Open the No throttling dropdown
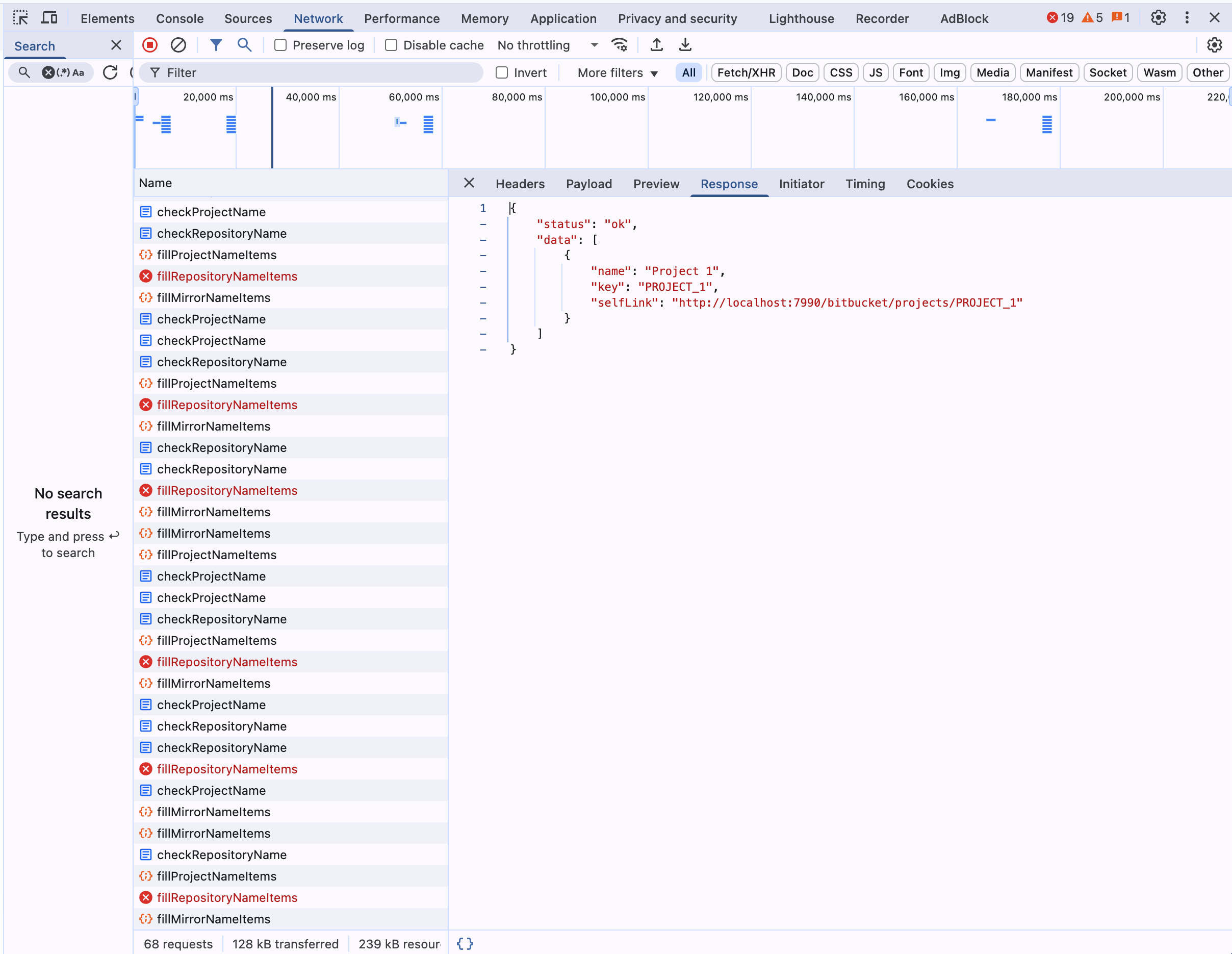This screenshot has height=954, width=1232. click(x=548, y=45)
